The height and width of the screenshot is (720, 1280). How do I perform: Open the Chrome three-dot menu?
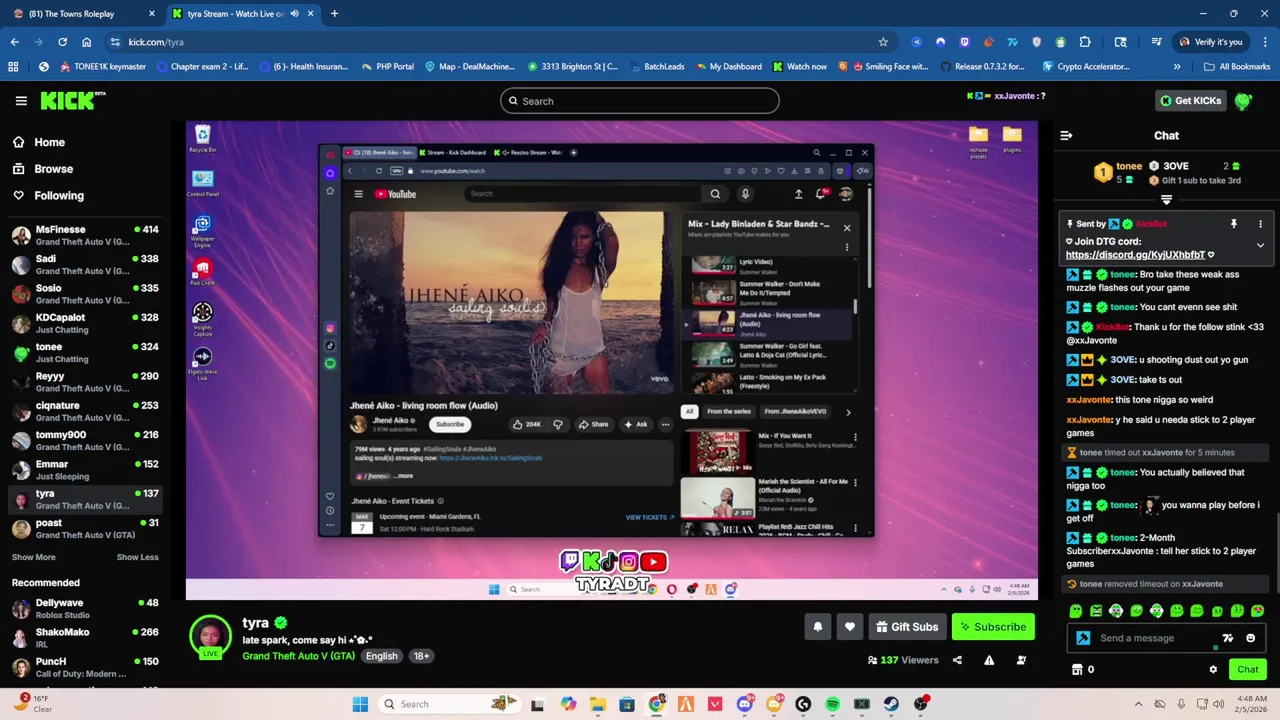coord(1265,42)
